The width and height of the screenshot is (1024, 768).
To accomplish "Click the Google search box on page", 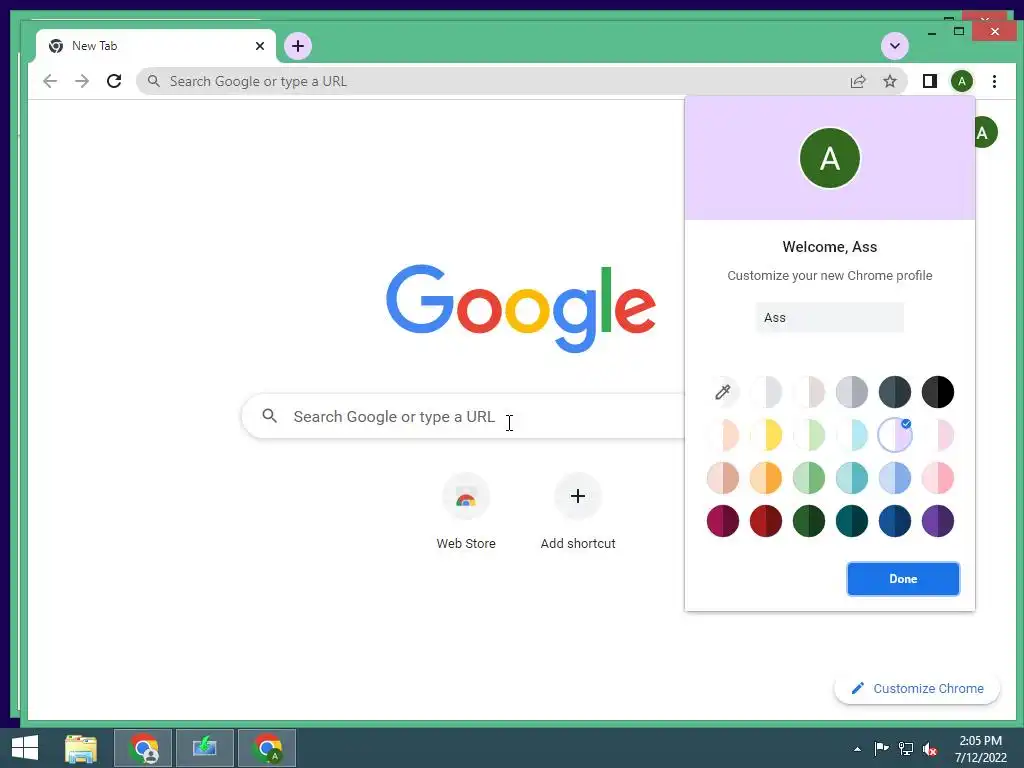I will [464, 416].
